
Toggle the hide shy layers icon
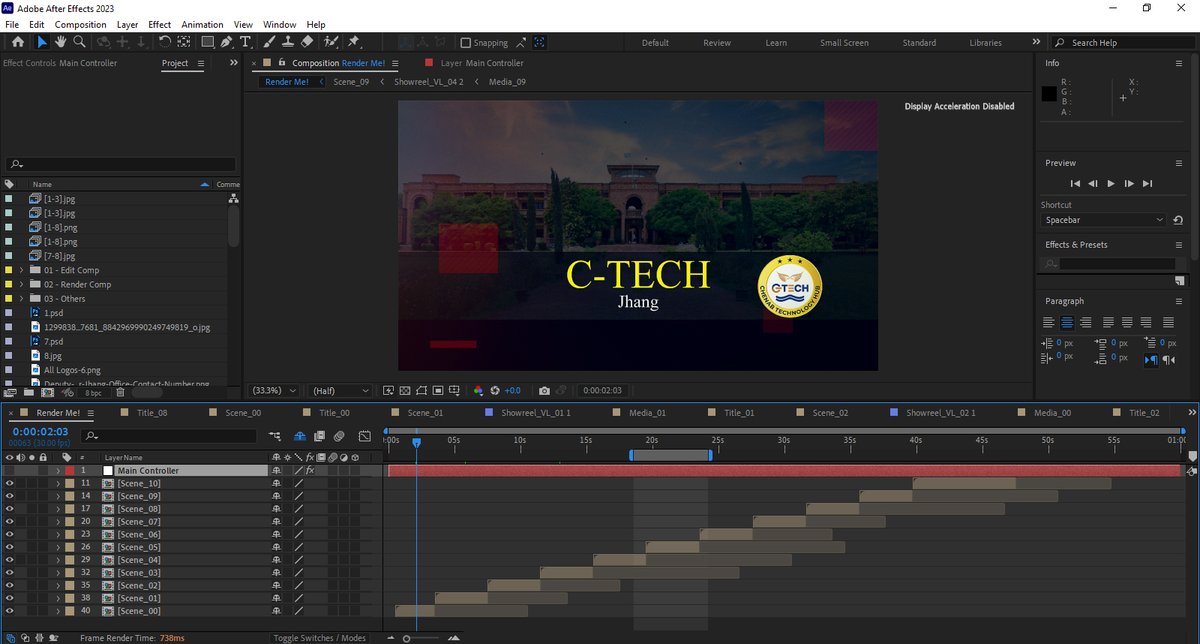click(x=300, y=436)
